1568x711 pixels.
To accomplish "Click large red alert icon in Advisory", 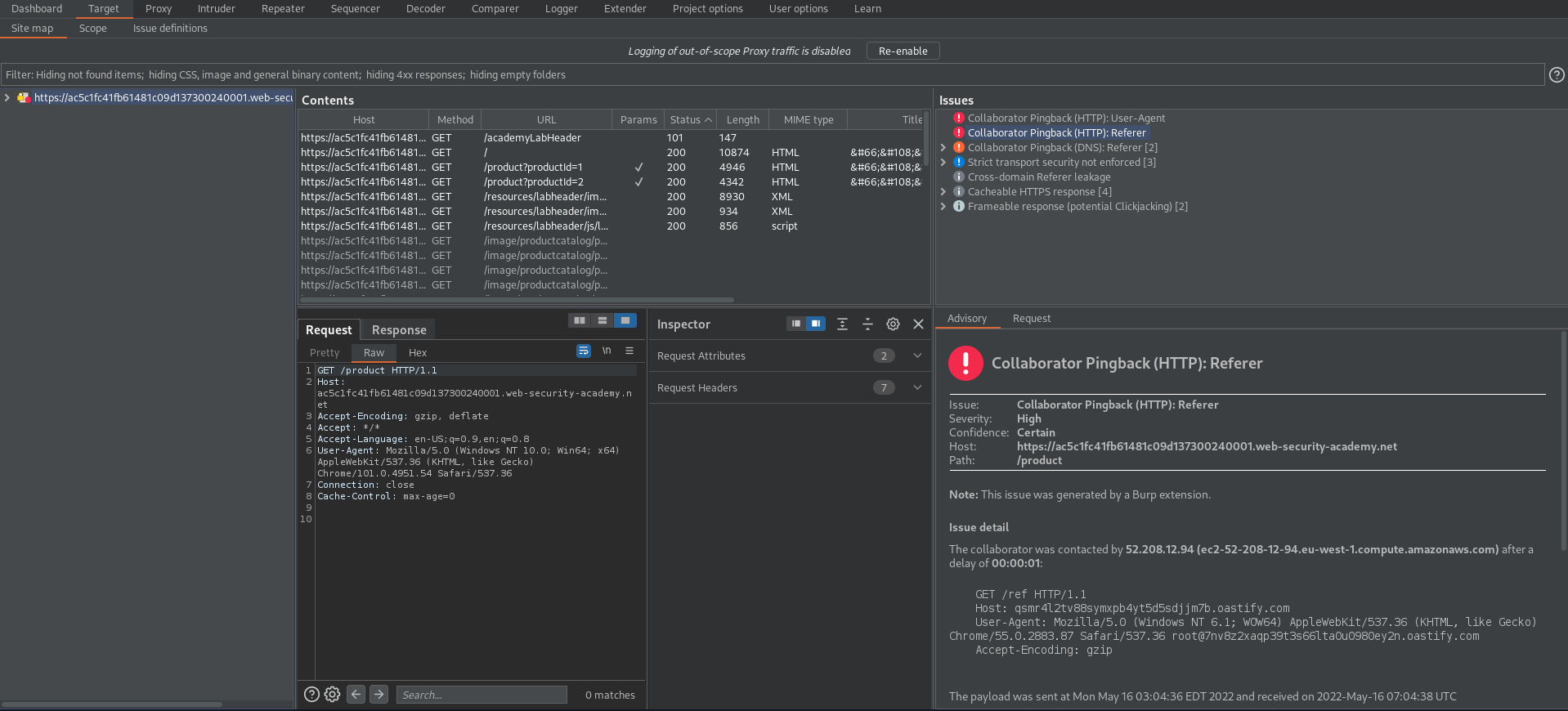I will pos(965,363).
